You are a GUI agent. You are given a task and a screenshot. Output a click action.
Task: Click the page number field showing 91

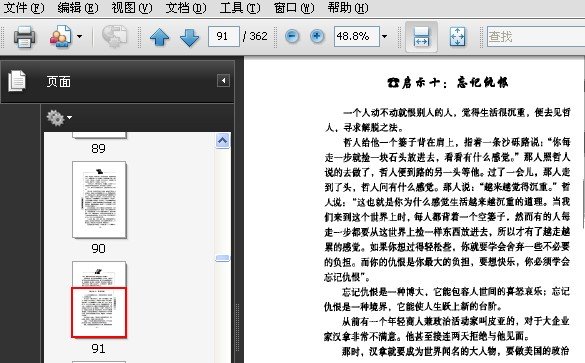pyautogui.click(x=223, y=36)
